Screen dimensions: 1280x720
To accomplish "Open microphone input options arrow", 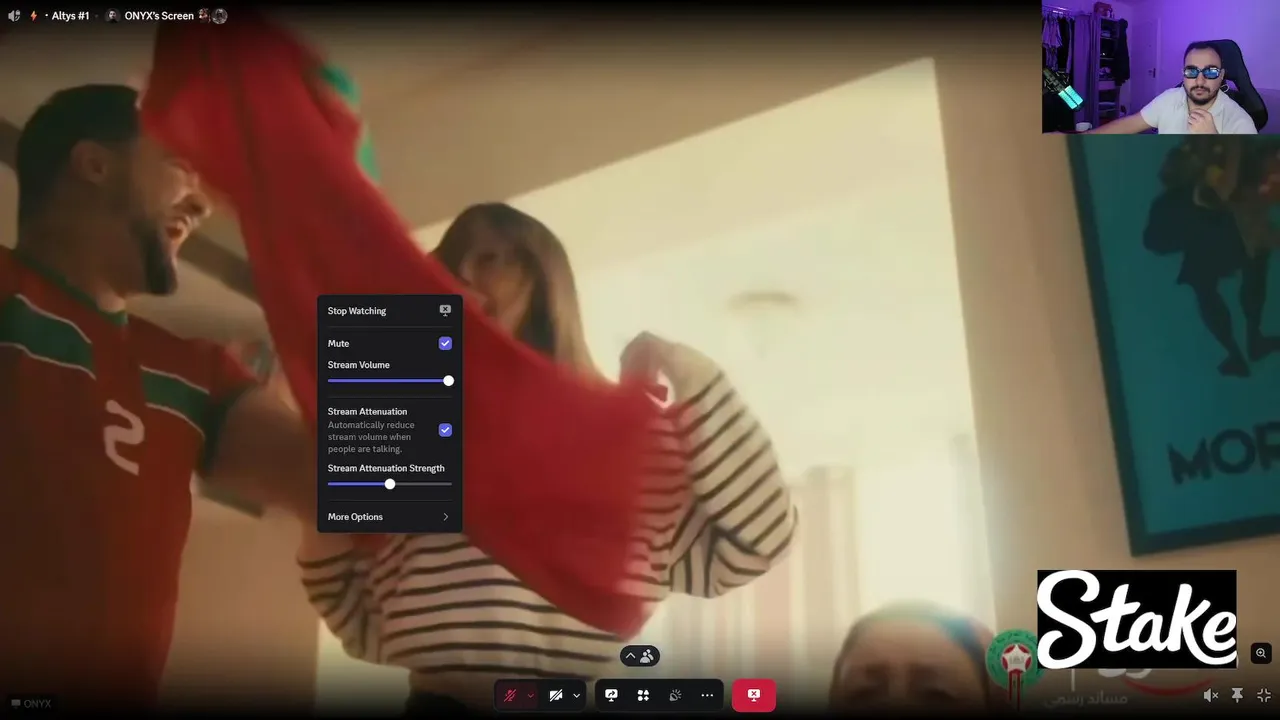I will (530, 695).
